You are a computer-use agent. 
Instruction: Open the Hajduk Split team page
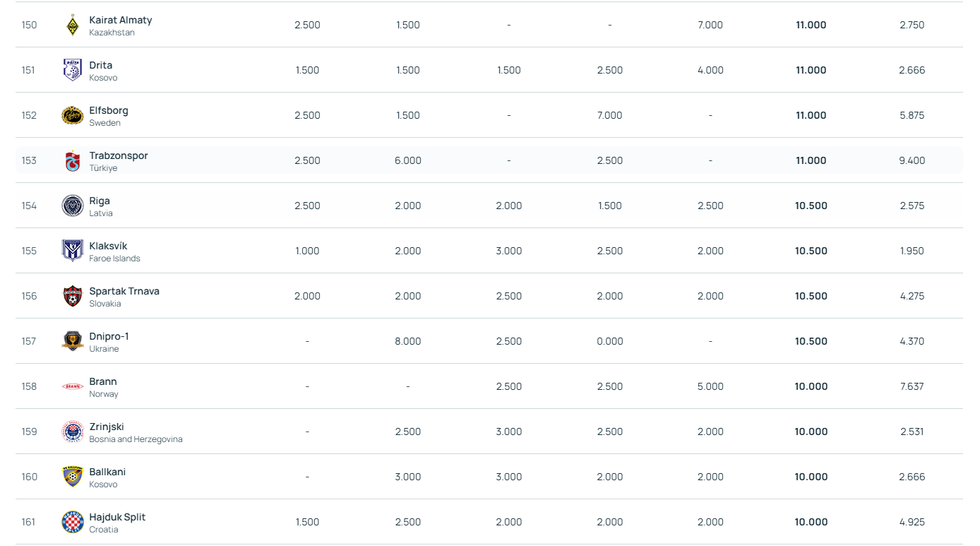tap(117, 517)
